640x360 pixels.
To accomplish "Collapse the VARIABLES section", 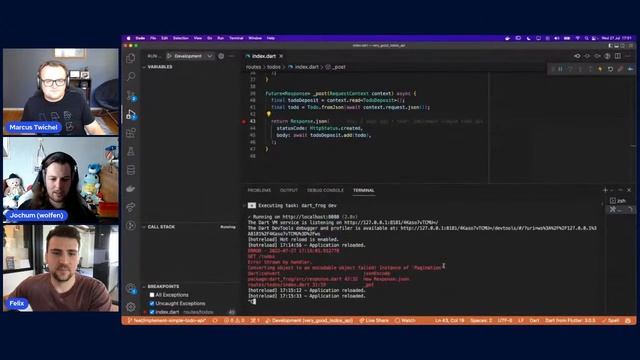I will click(159, 67).
